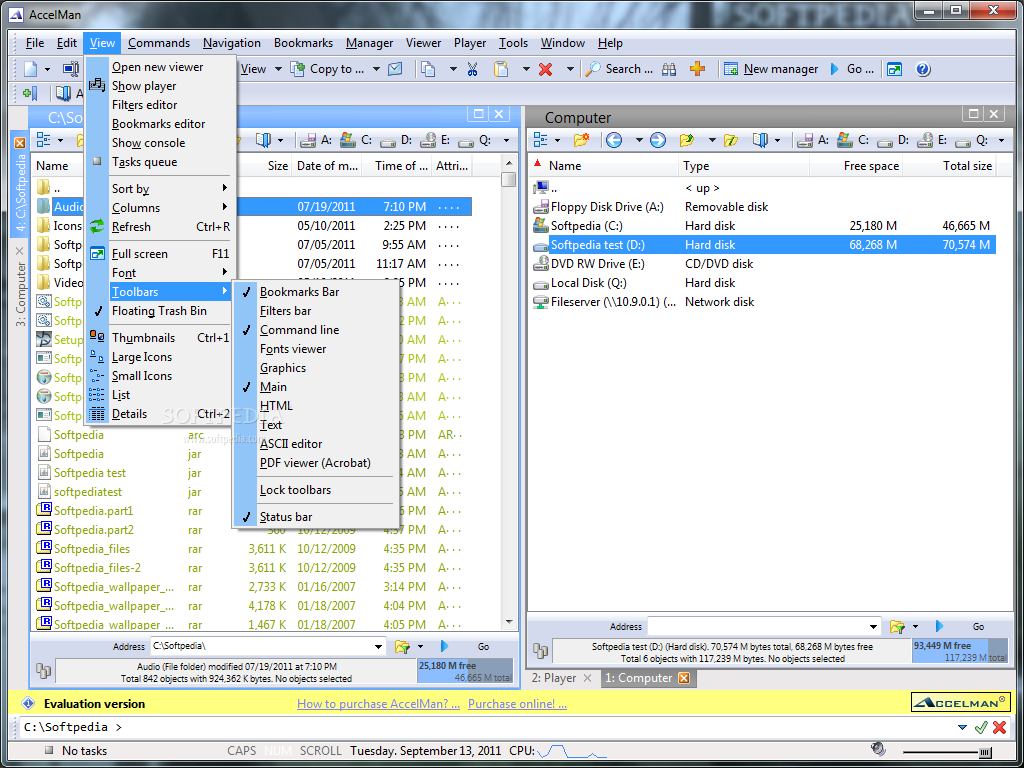The width and height of the screenshot is (1024, 768).
Task: Click the blue help question mark icon
Action: (x=923, y=69)
